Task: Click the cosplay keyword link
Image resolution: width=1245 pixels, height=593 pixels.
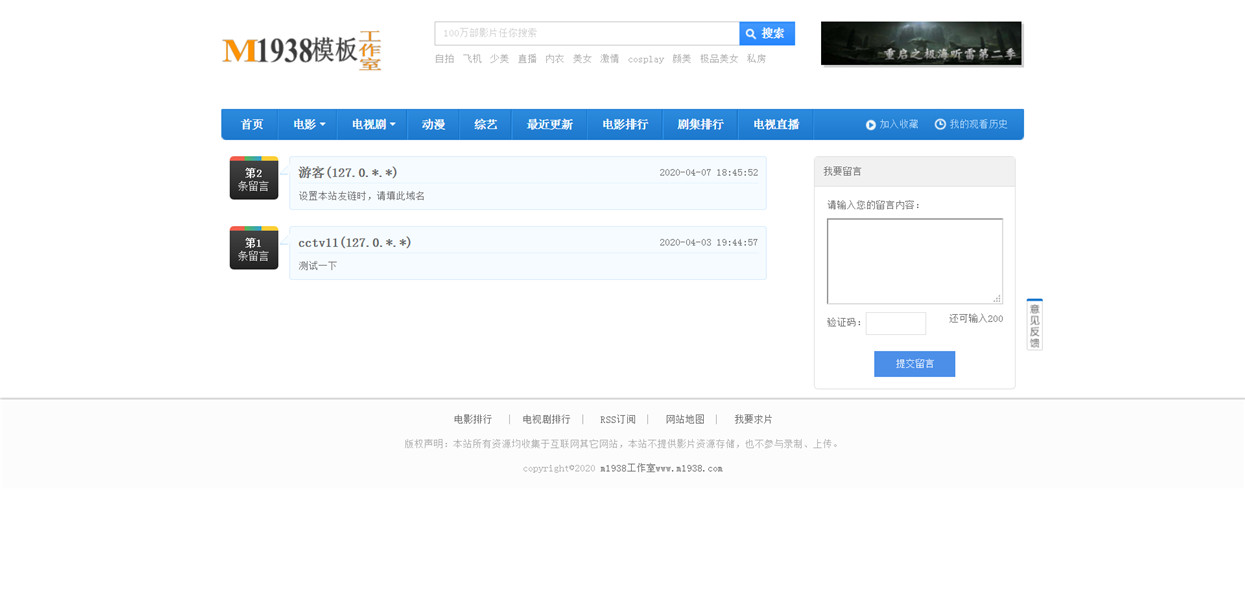Action: point(646,59)
